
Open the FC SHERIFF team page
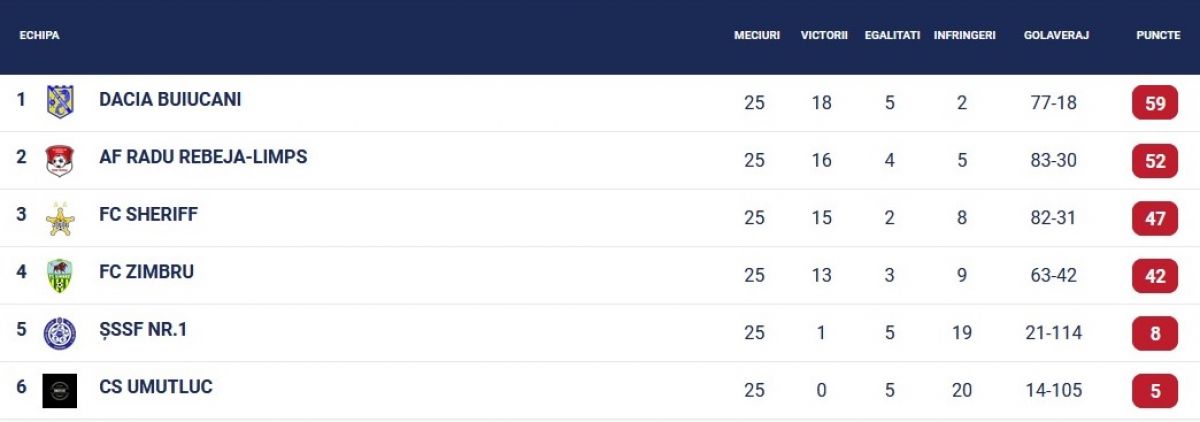148,215
